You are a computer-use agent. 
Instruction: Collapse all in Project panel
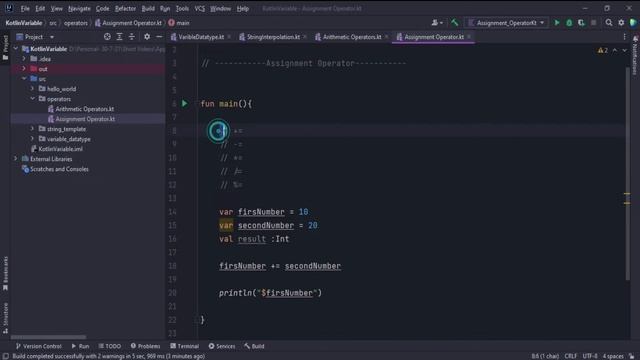click(131, 37)
